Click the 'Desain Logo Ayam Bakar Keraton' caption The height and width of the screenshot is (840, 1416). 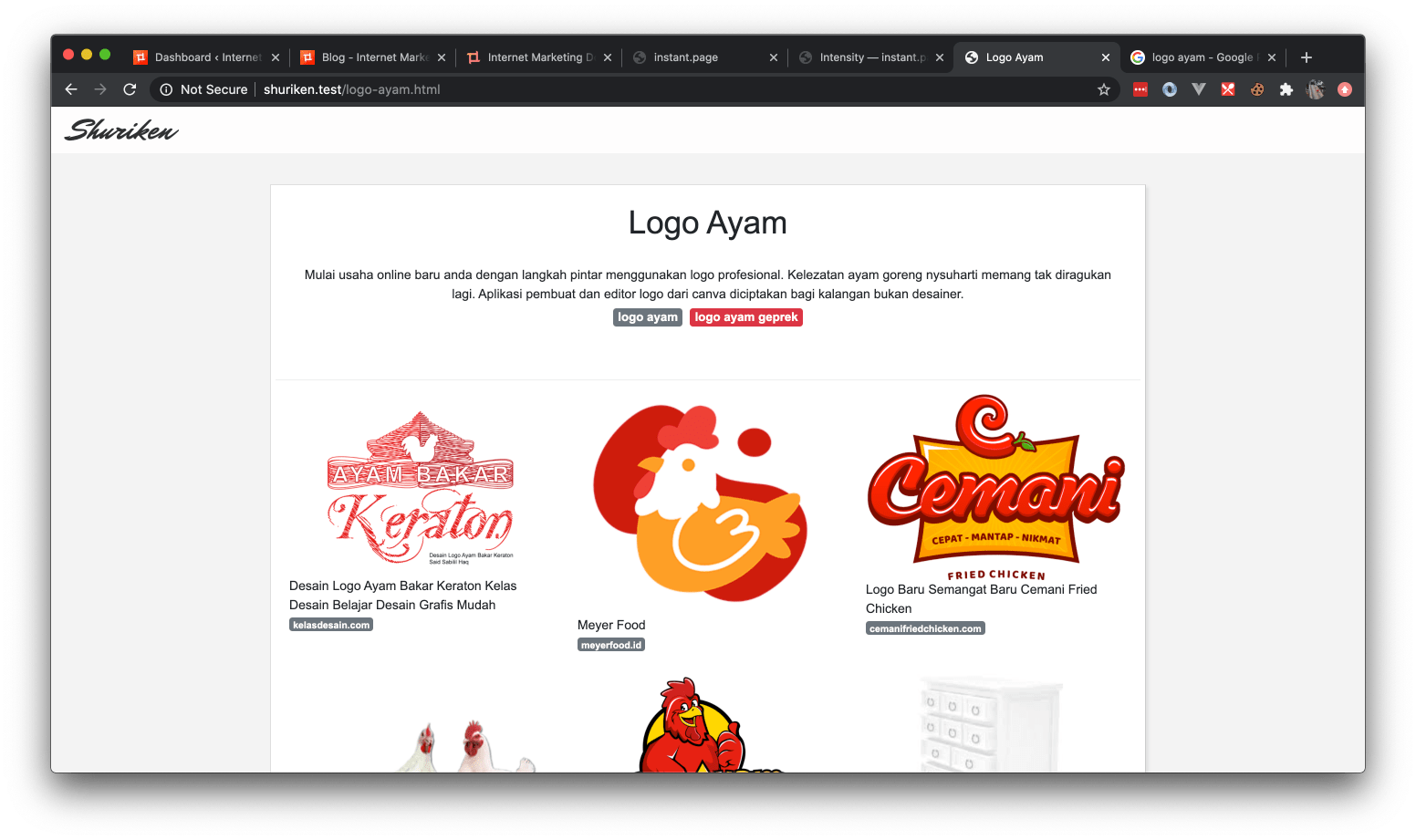click(x=403, y=596)
